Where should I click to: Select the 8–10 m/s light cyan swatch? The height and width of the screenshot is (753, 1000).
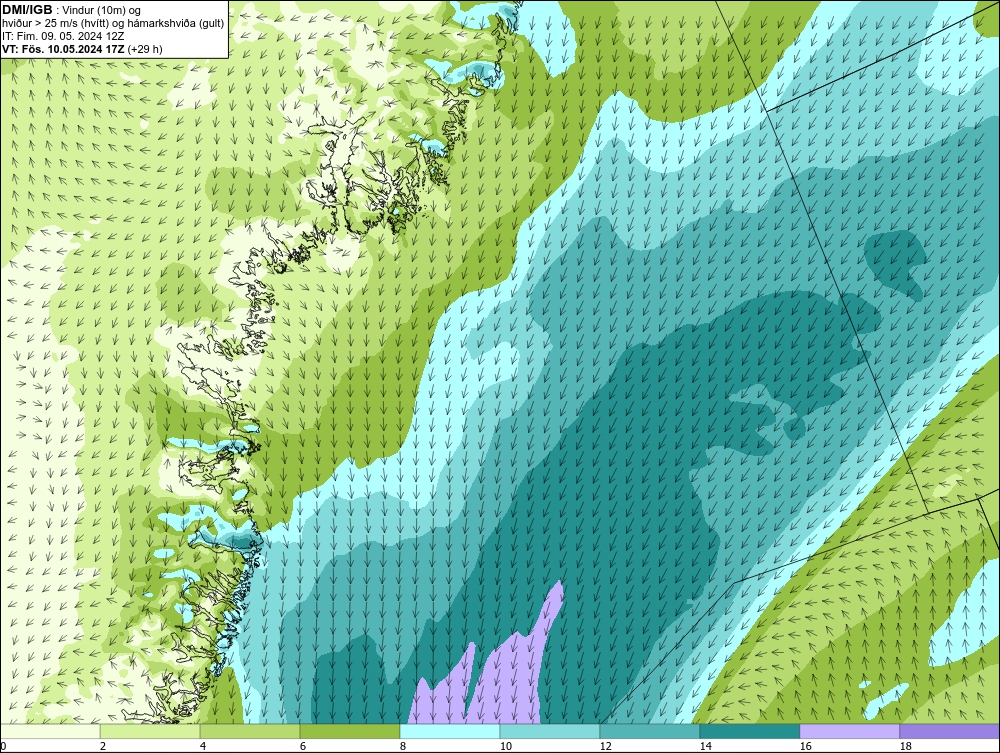pos(450,731)
